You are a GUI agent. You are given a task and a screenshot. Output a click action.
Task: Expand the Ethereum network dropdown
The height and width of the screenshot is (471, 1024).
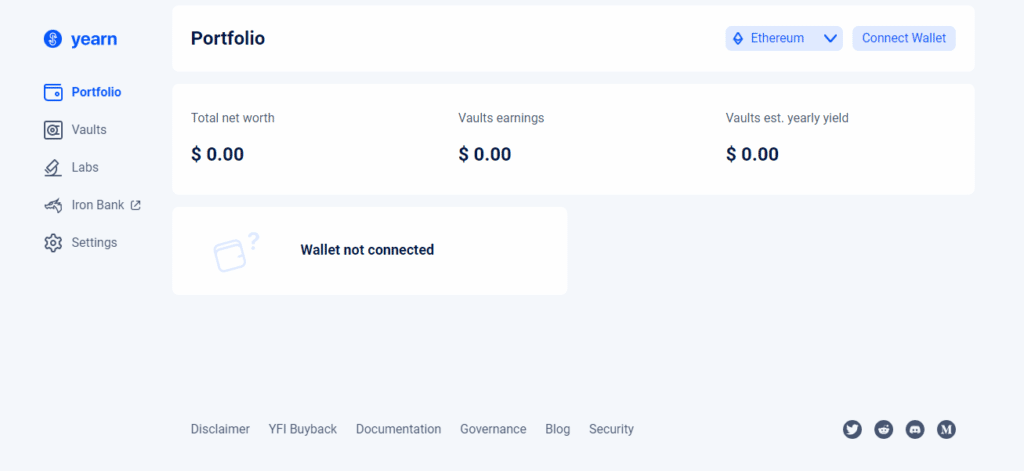click(x=777, y=38)
